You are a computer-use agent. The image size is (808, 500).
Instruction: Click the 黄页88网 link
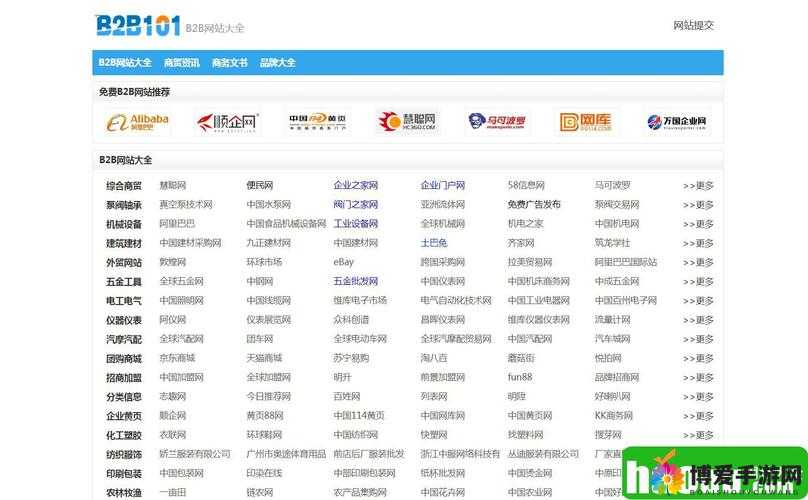[265, 415]
